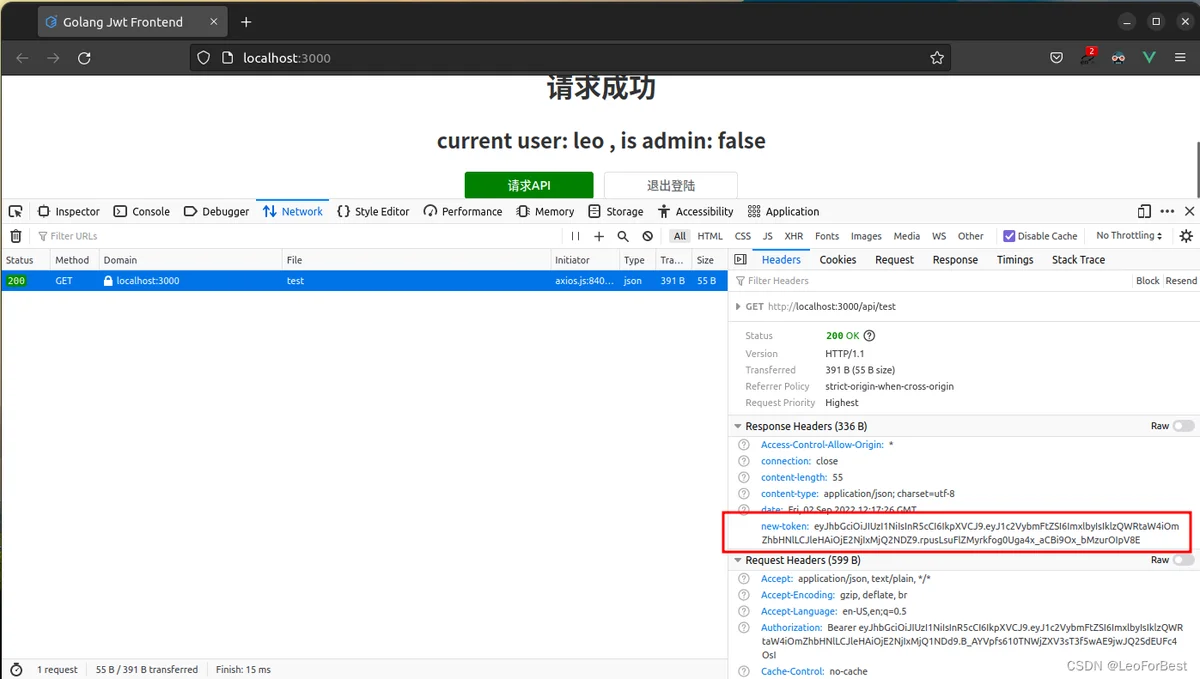The height and width of the screenshot is (679, 1200).
Task: Collapse Response Headers section
Action: pyautogui.click(x=738, y=426)
